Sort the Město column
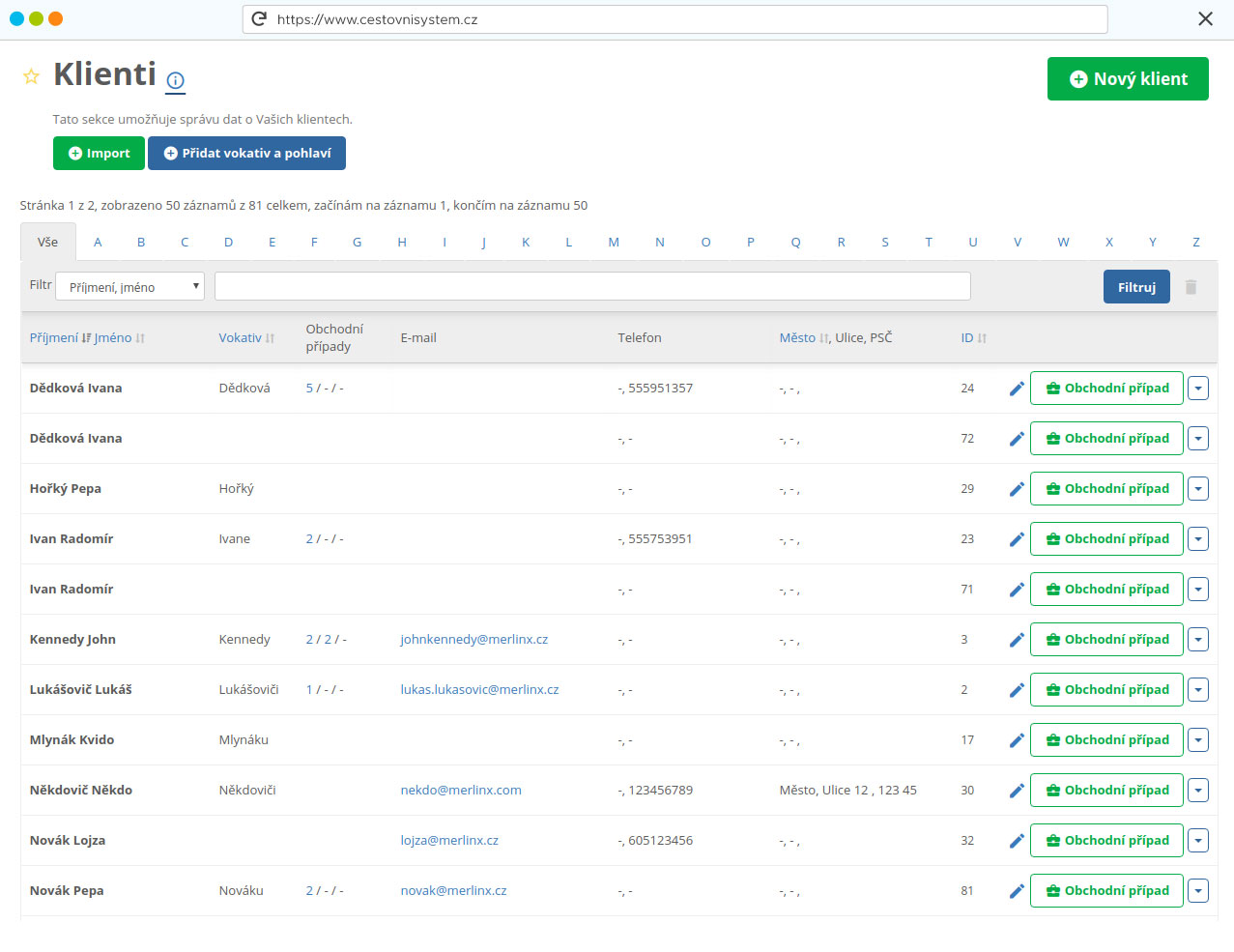The width and height of the screenshot is (1234, 952). (823, 338)
